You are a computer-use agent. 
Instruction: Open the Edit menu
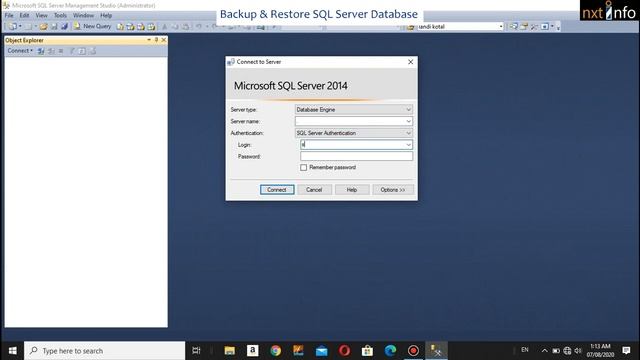coord(24,16)
